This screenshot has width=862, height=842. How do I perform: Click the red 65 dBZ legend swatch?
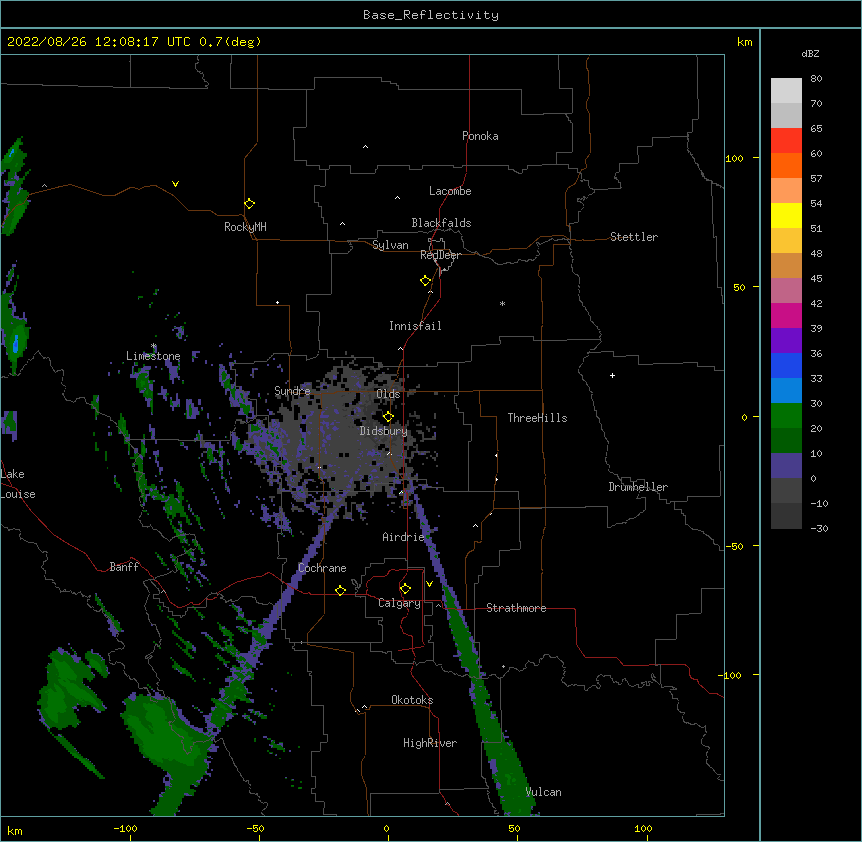click(786, 140)
